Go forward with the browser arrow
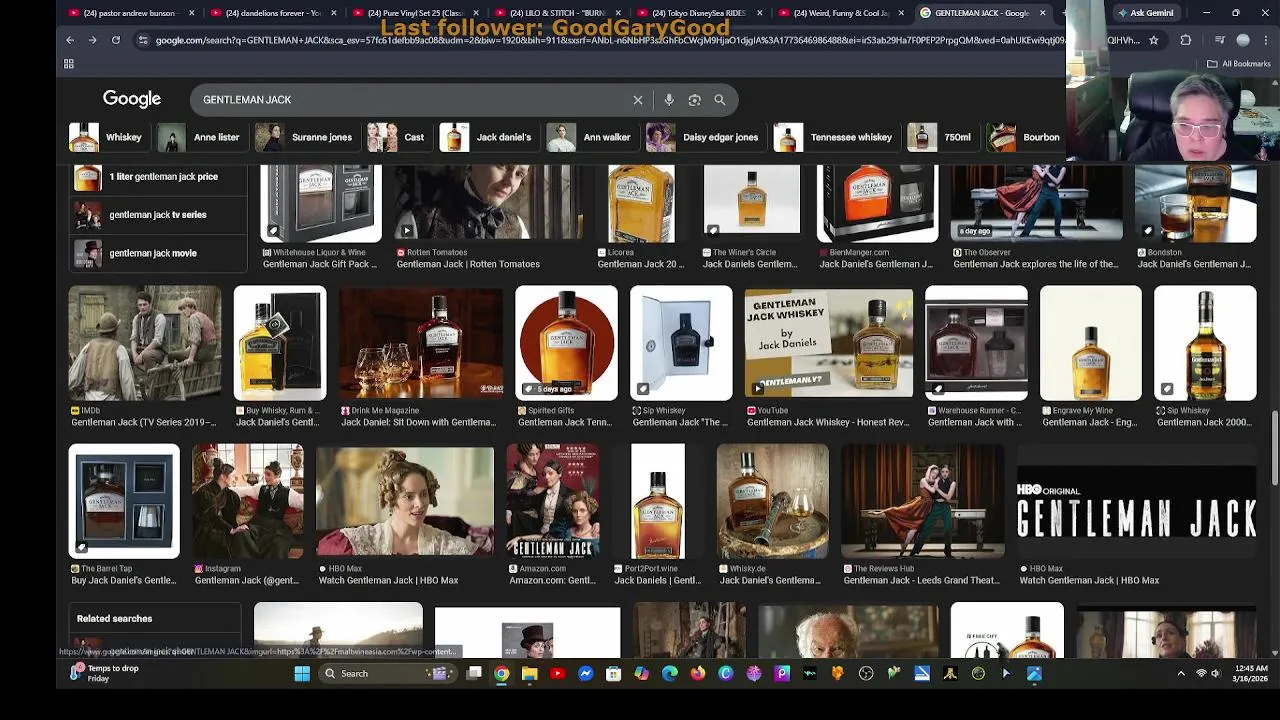 coord(92,40)
